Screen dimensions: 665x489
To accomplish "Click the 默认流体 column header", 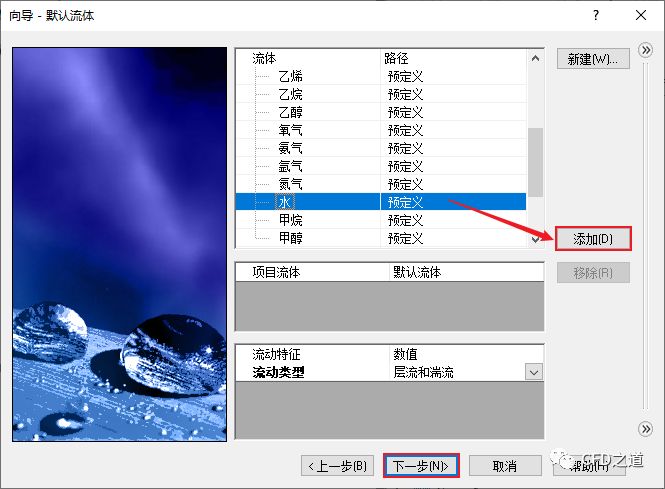I will [x=417, y=272].
